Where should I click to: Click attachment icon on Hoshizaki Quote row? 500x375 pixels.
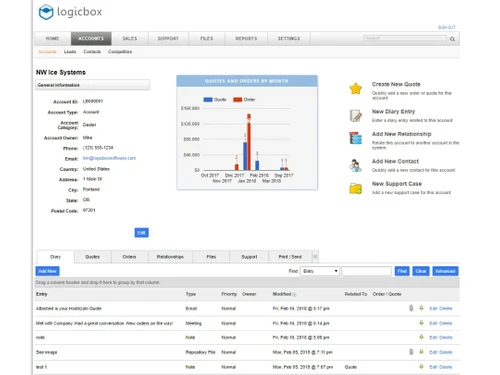(x=411, y=308)
